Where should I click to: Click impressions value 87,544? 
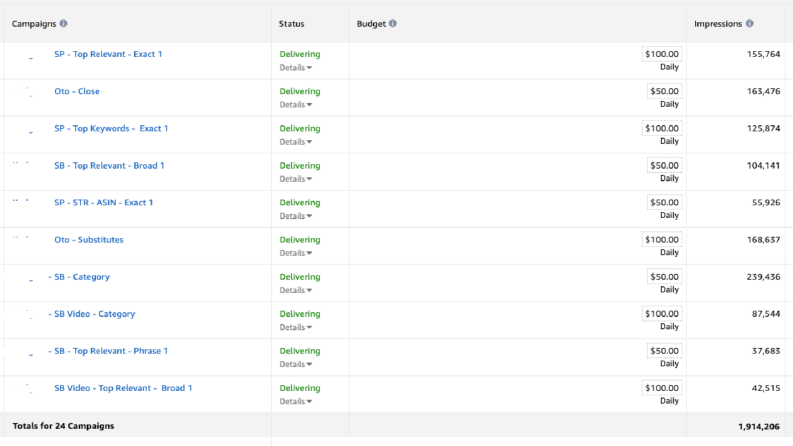766,314
